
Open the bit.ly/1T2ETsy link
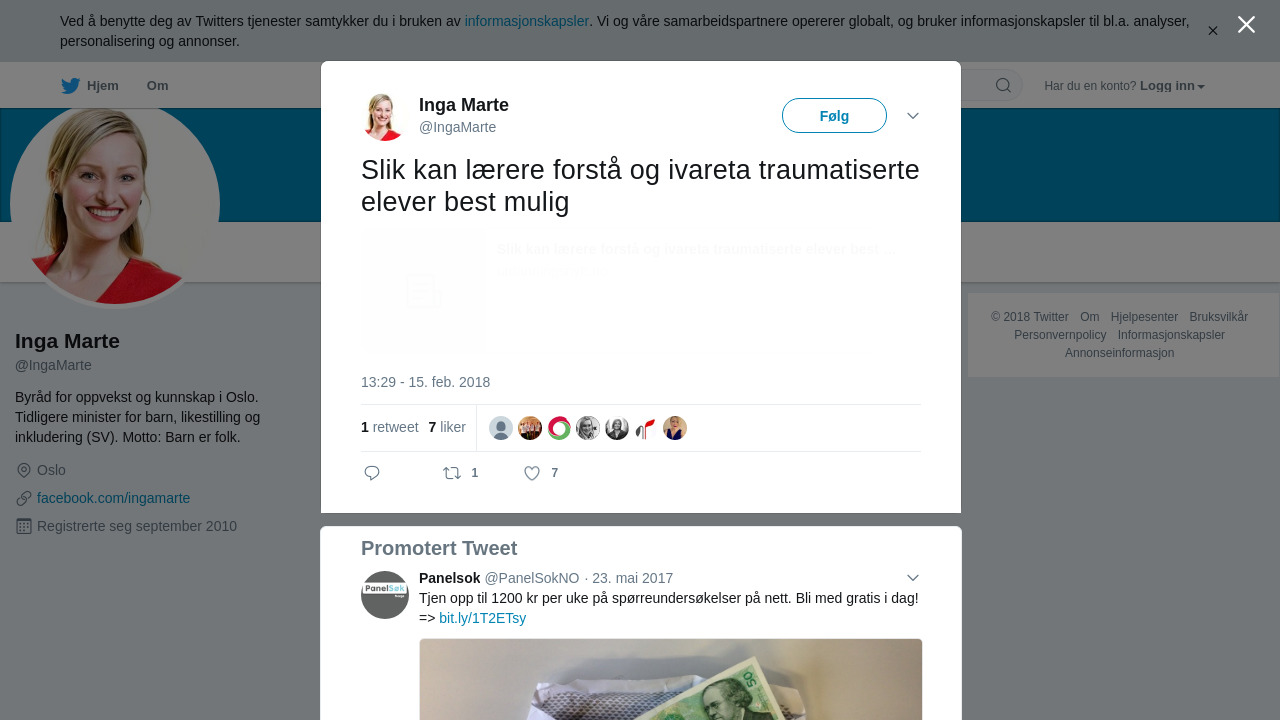482,618
